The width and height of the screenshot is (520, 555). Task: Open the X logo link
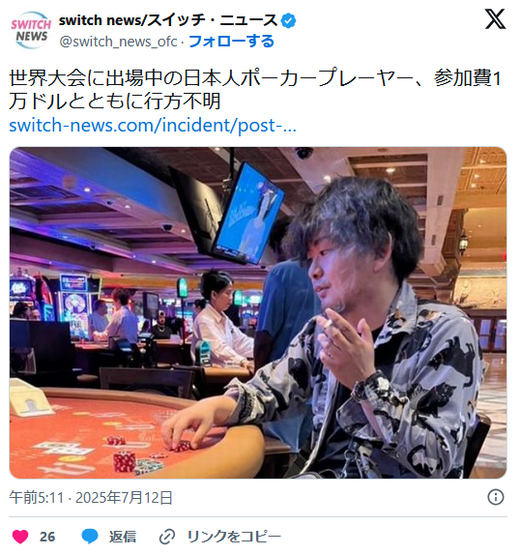(495, 19)
